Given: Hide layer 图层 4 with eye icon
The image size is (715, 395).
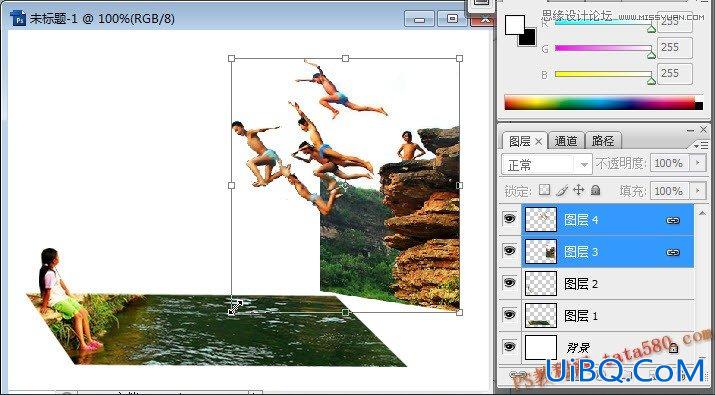Looking at the screenshot, I should tap(509, 219).
